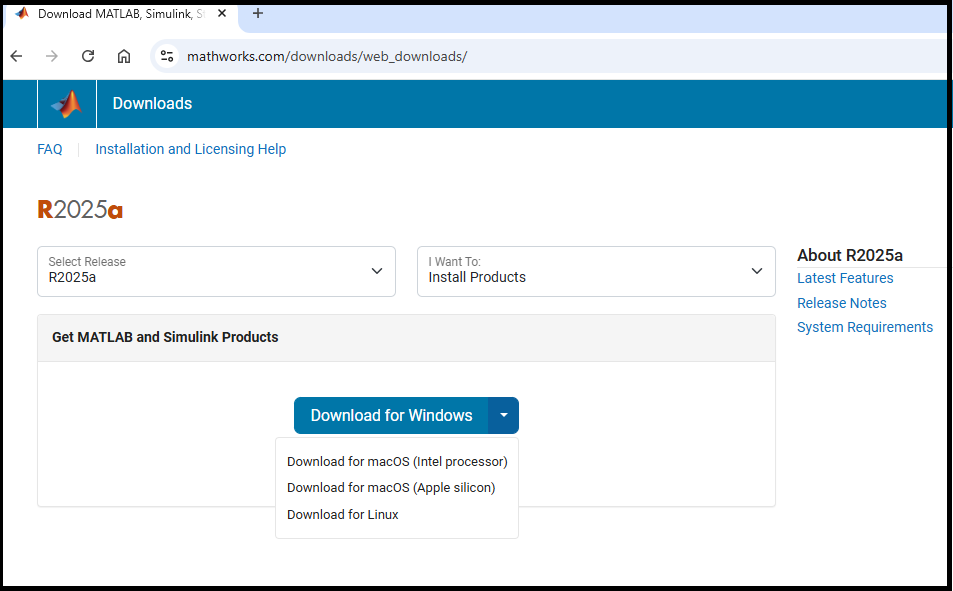Open Installation and Licensing Help link
Screen dimensions: 953x591
pos(191,150)
